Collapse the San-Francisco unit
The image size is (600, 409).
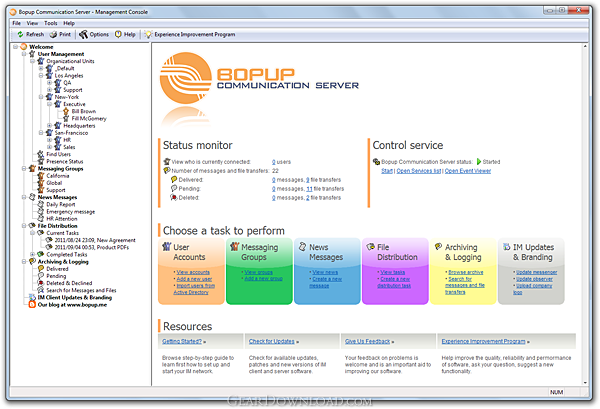tap(41, 133)
